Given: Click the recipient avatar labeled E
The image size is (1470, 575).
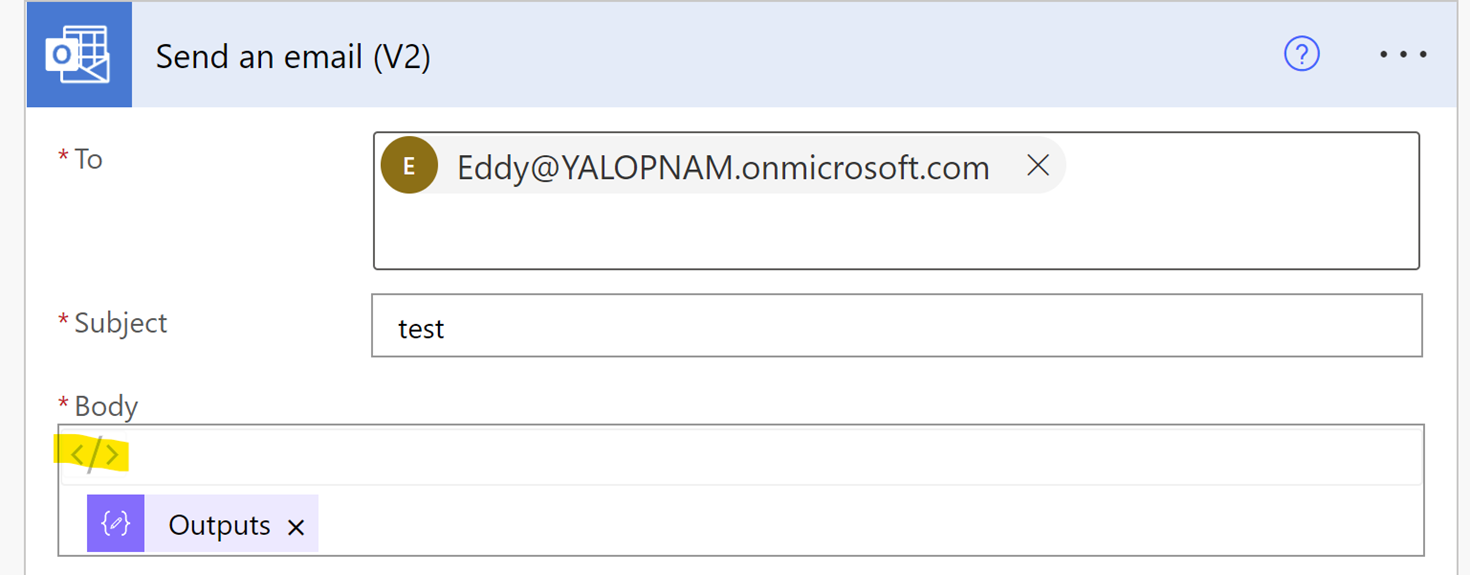Looking at the screenshot, I should (x=409, y=167).
